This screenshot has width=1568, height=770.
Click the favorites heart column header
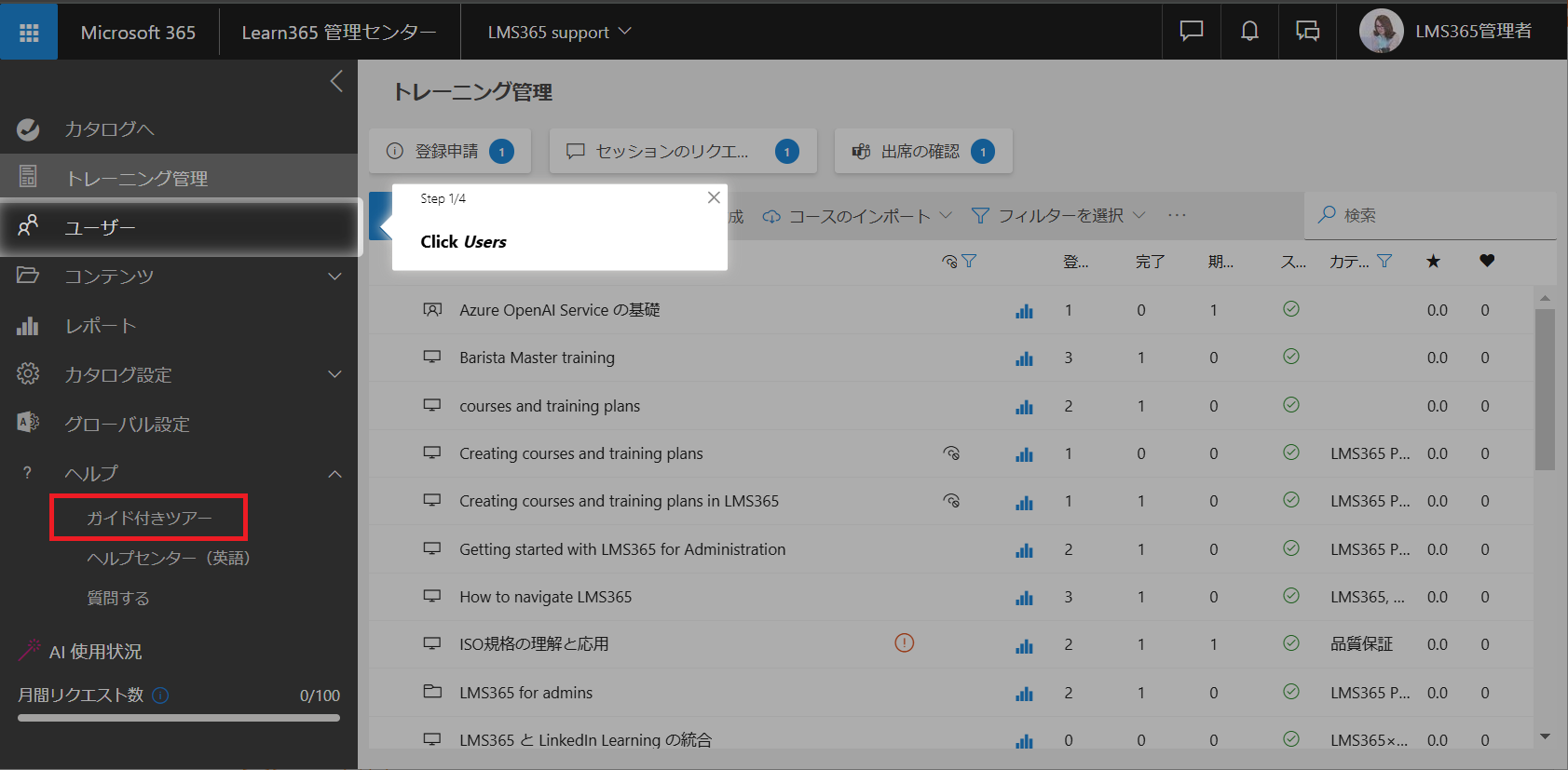point(1487,262)
